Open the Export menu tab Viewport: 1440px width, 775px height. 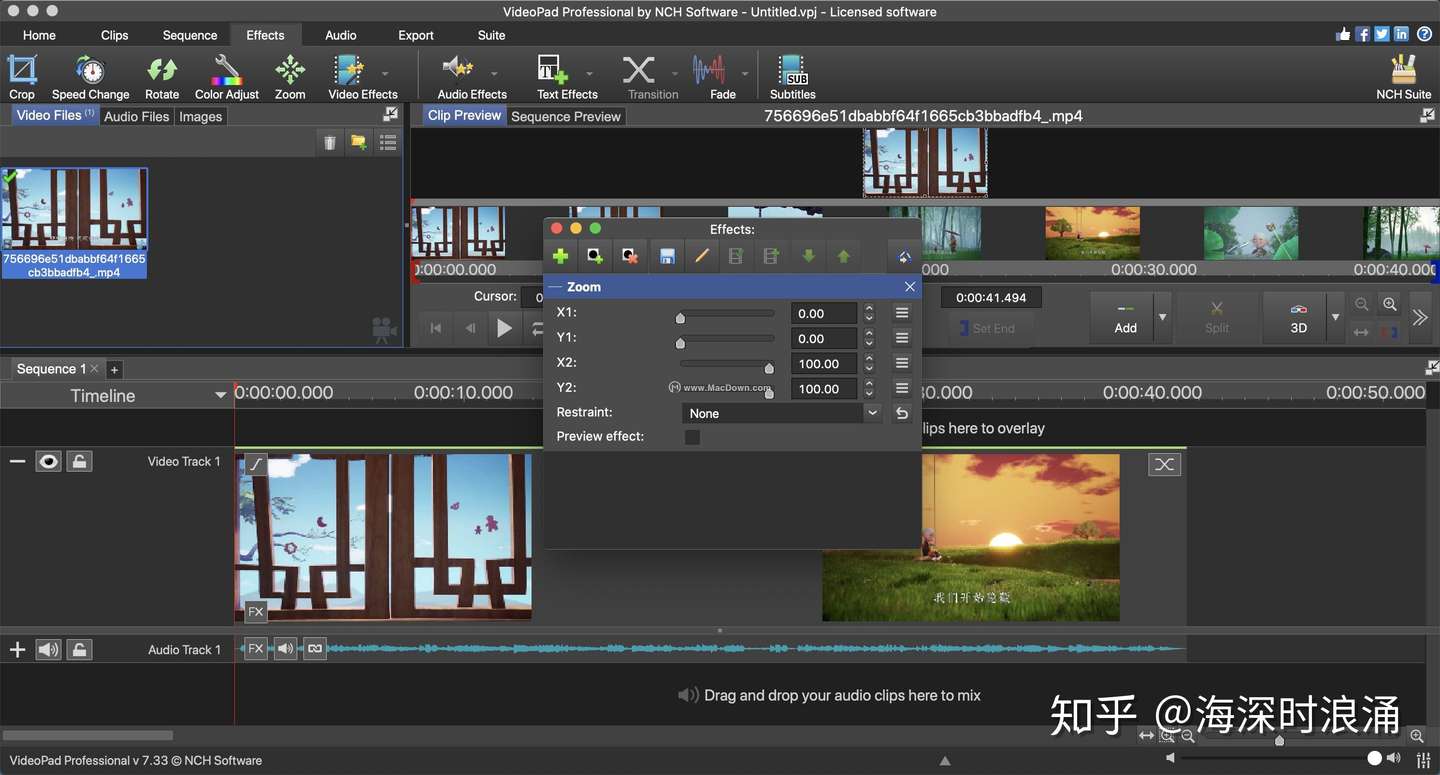click(x=416, y=35)
